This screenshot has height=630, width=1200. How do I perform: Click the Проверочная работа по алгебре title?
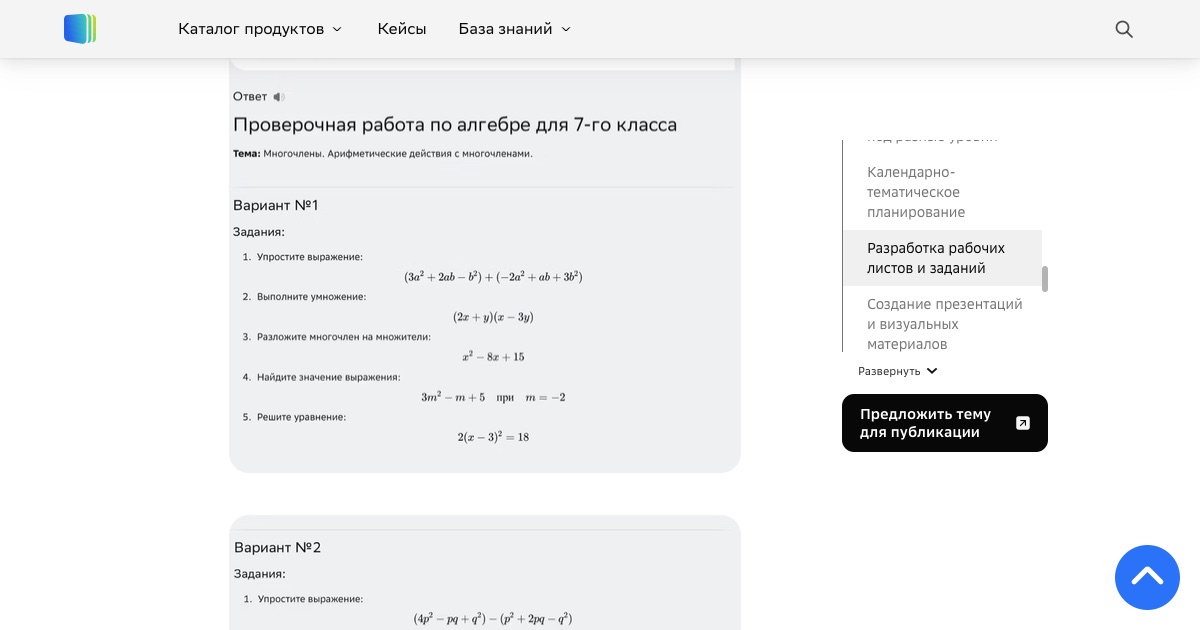pyautogui.click(x=455, y=125)
